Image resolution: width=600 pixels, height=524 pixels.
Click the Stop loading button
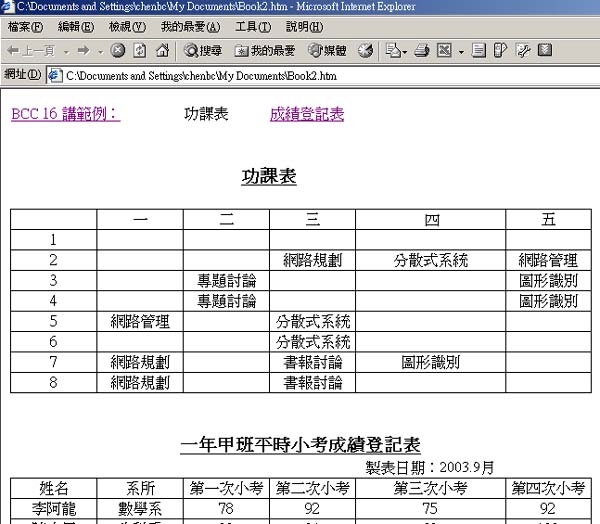[118, 50]
